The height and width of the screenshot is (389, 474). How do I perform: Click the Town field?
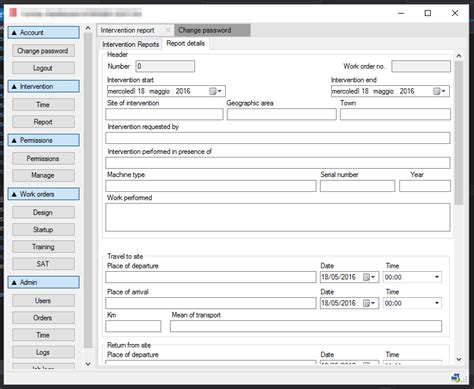pos(395,114)
